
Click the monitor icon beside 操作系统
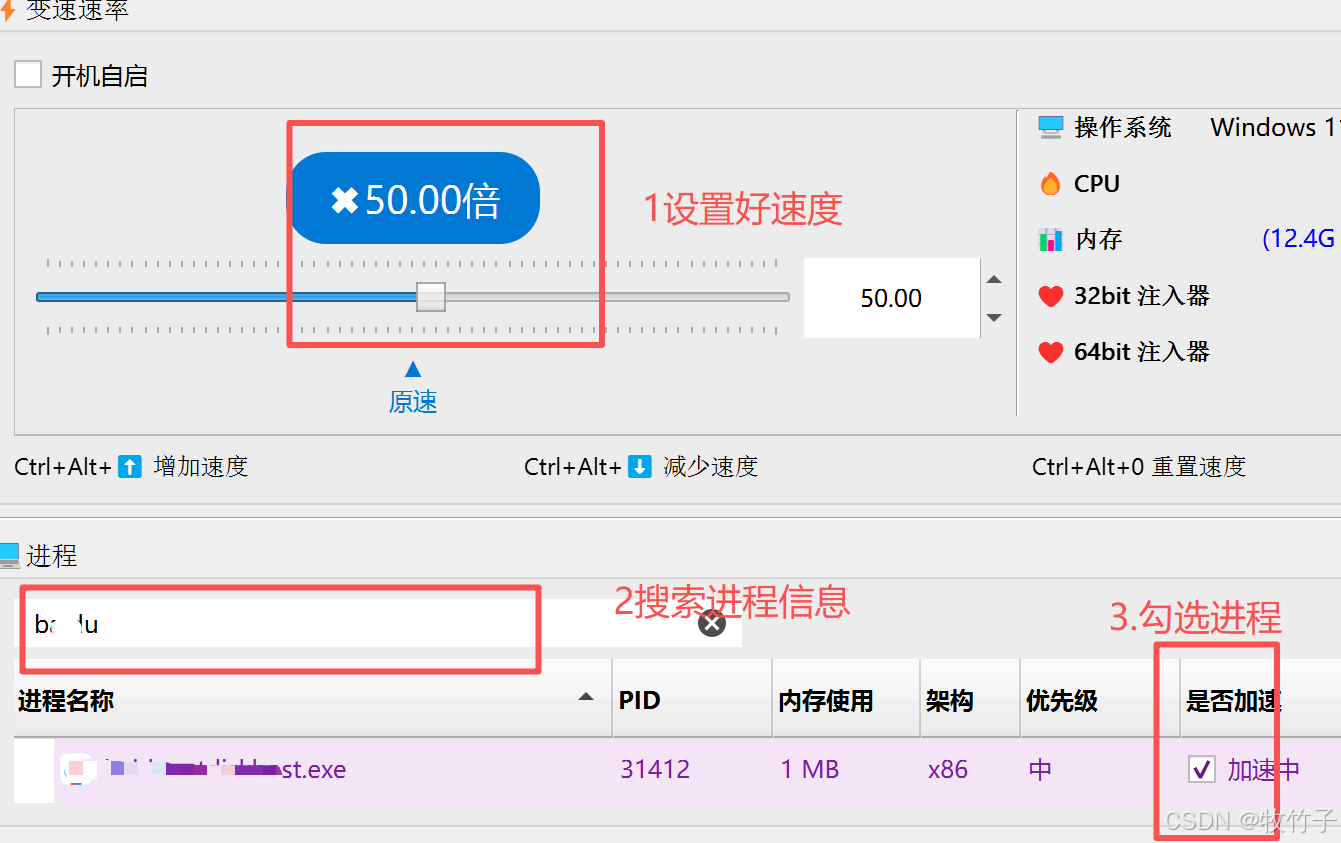pyautogui.click(x=1050, y=127)
